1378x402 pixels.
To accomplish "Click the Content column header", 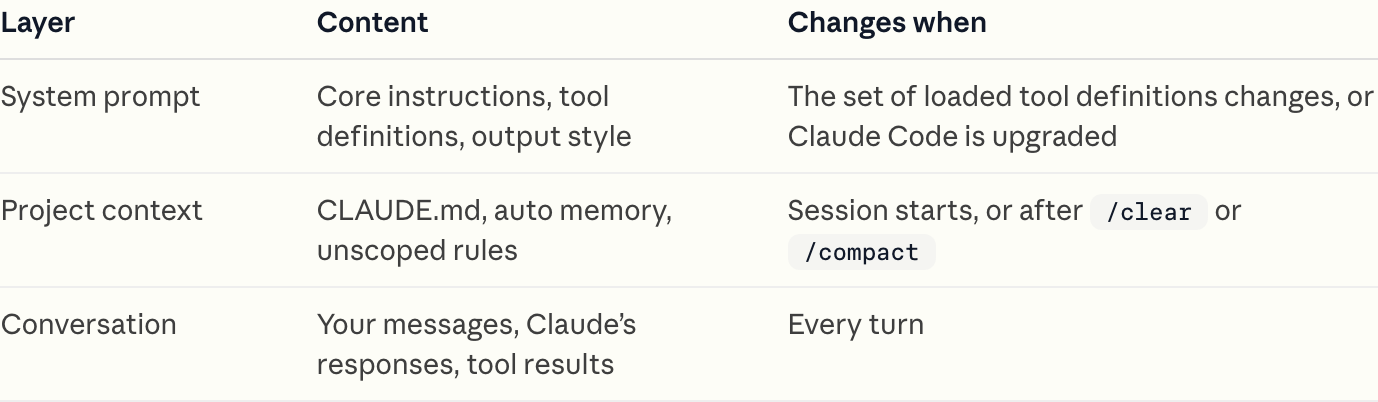I will pyautogui.click(x=372, y=23).
